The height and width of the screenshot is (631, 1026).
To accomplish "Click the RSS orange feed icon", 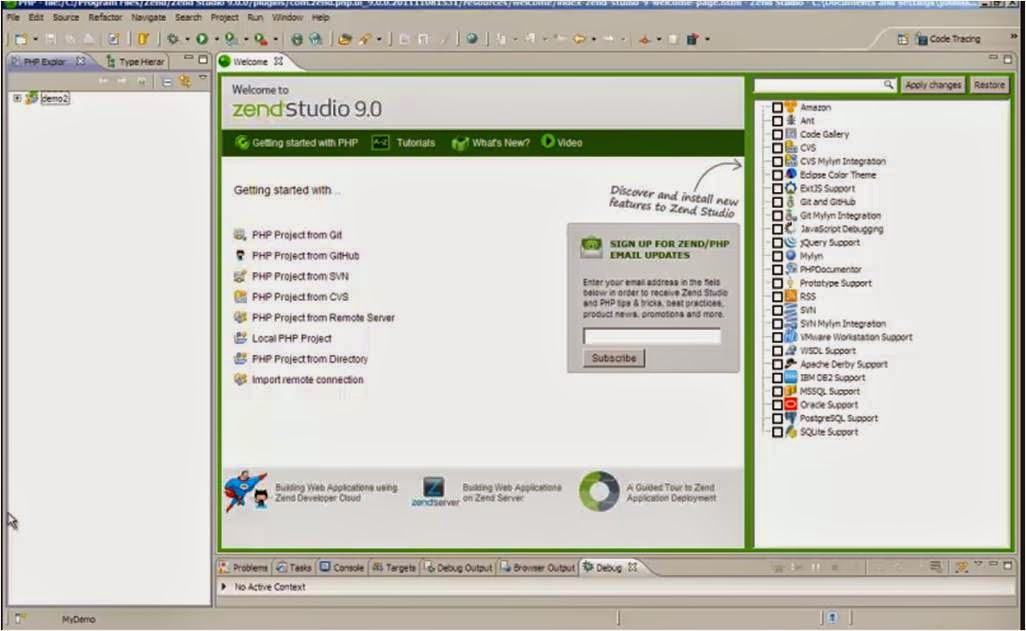I will (790, 296).
